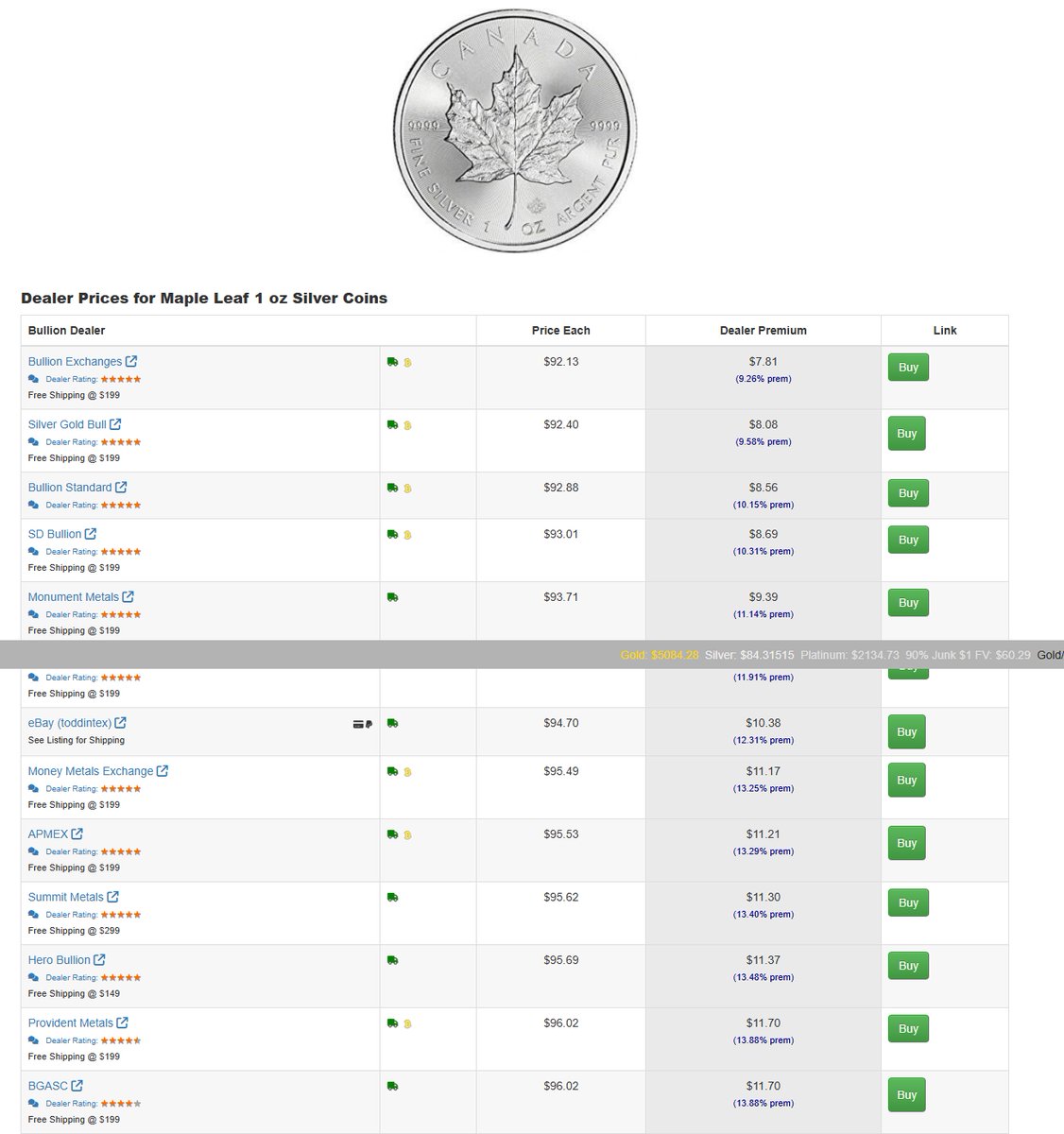
Task: Click the reviews chat icon under Bullion Exchanges
Action: 34,379
